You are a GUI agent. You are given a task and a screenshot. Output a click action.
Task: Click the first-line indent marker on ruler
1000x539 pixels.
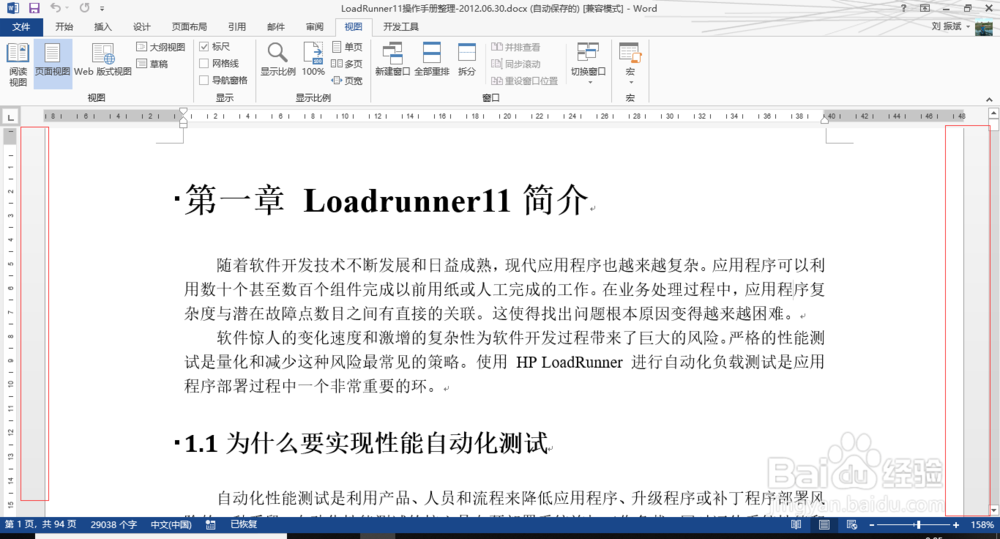click(183, 112)
